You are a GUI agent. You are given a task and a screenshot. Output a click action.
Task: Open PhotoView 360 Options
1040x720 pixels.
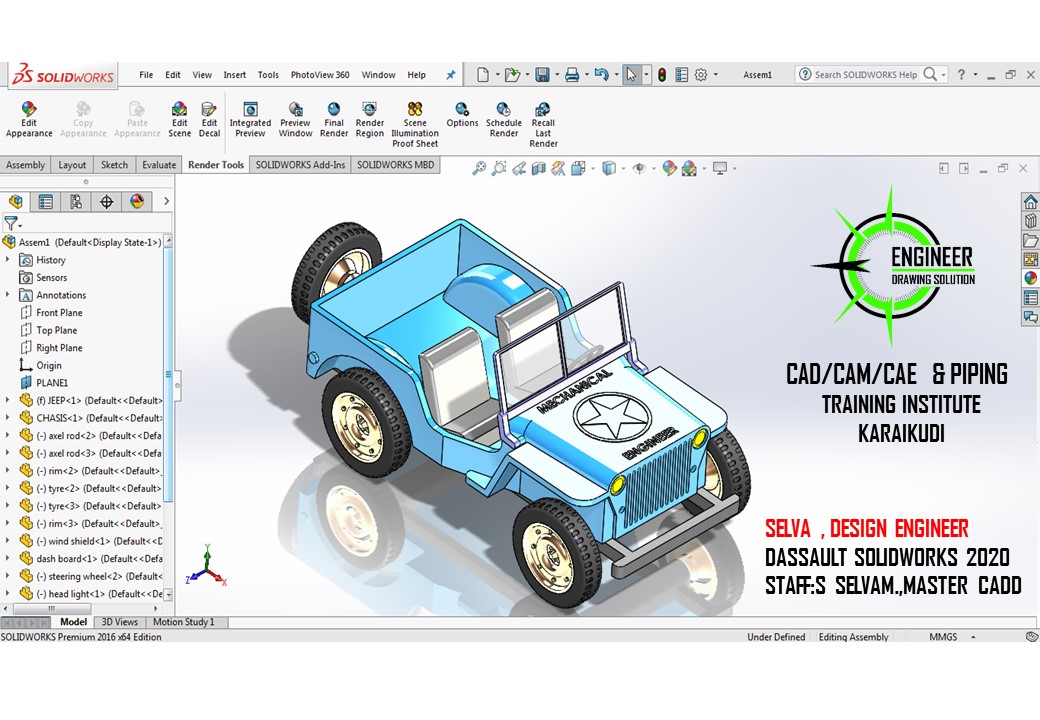[462, 114]
